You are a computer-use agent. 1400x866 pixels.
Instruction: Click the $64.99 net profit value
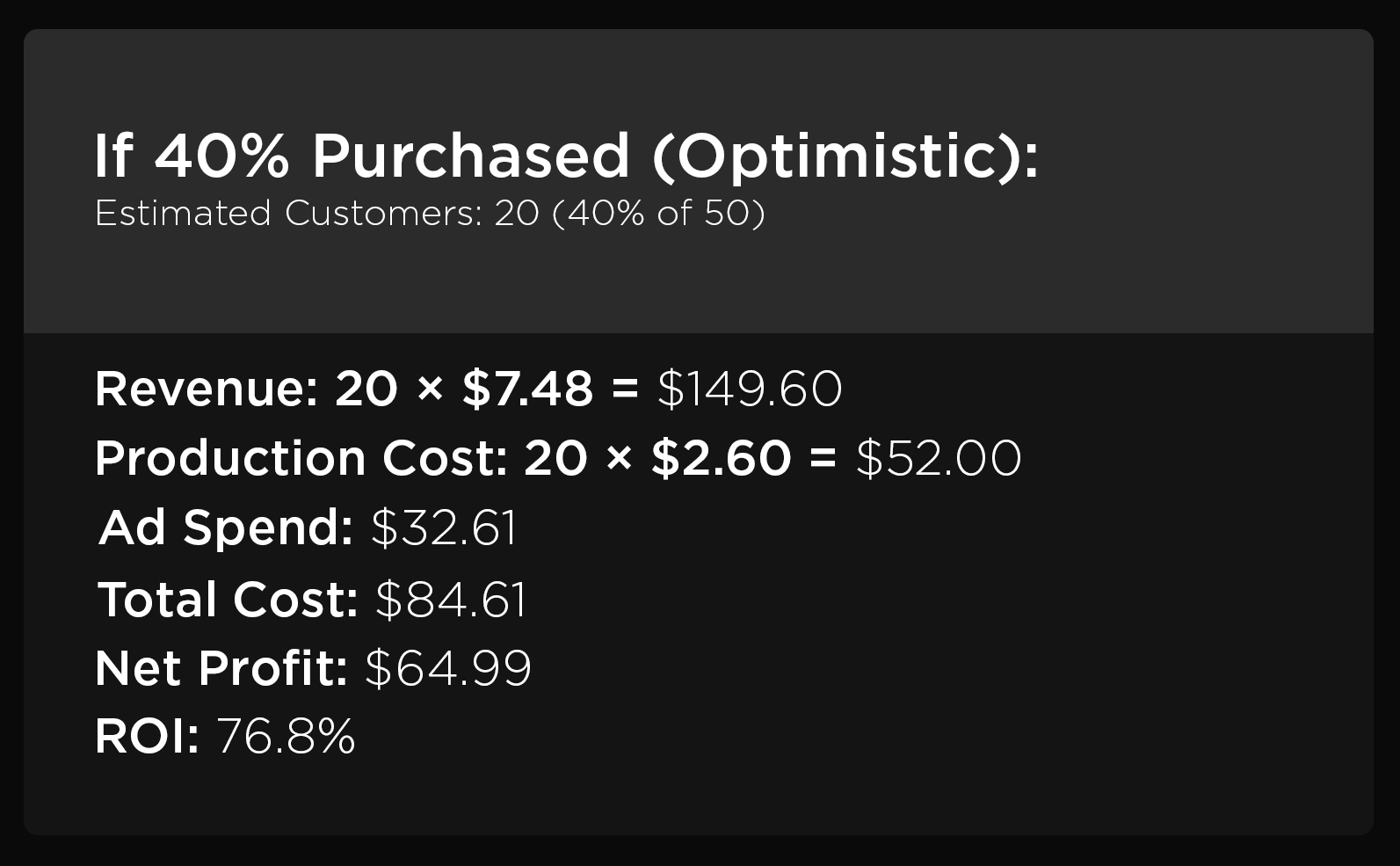[x=448, y=668]
